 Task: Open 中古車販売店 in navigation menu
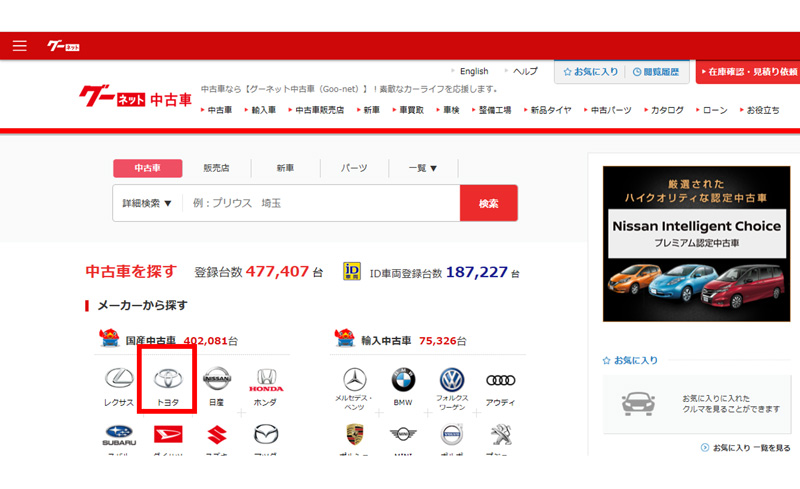[319, 110]
